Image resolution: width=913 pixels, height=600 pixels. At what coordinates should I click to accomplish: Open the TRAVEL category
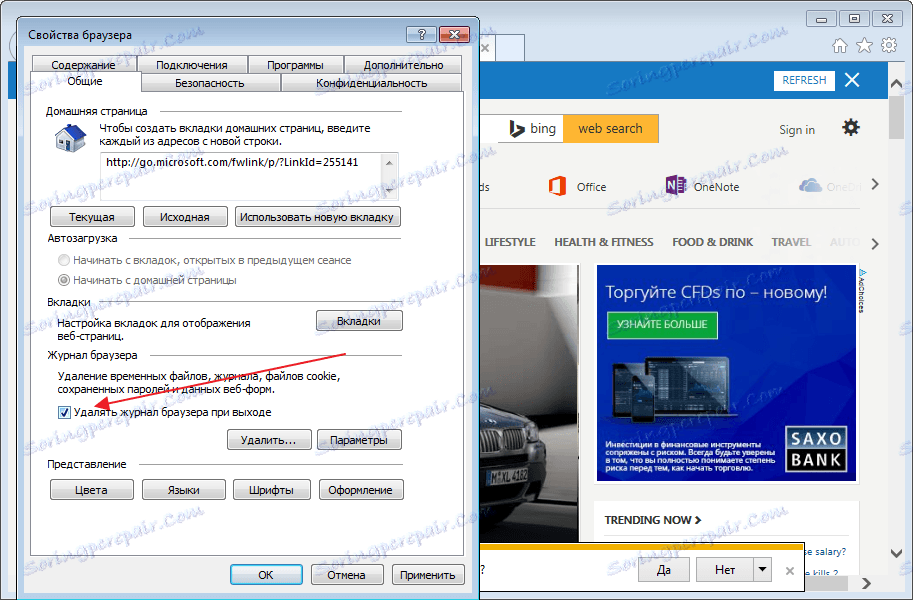tap(791, 242)
